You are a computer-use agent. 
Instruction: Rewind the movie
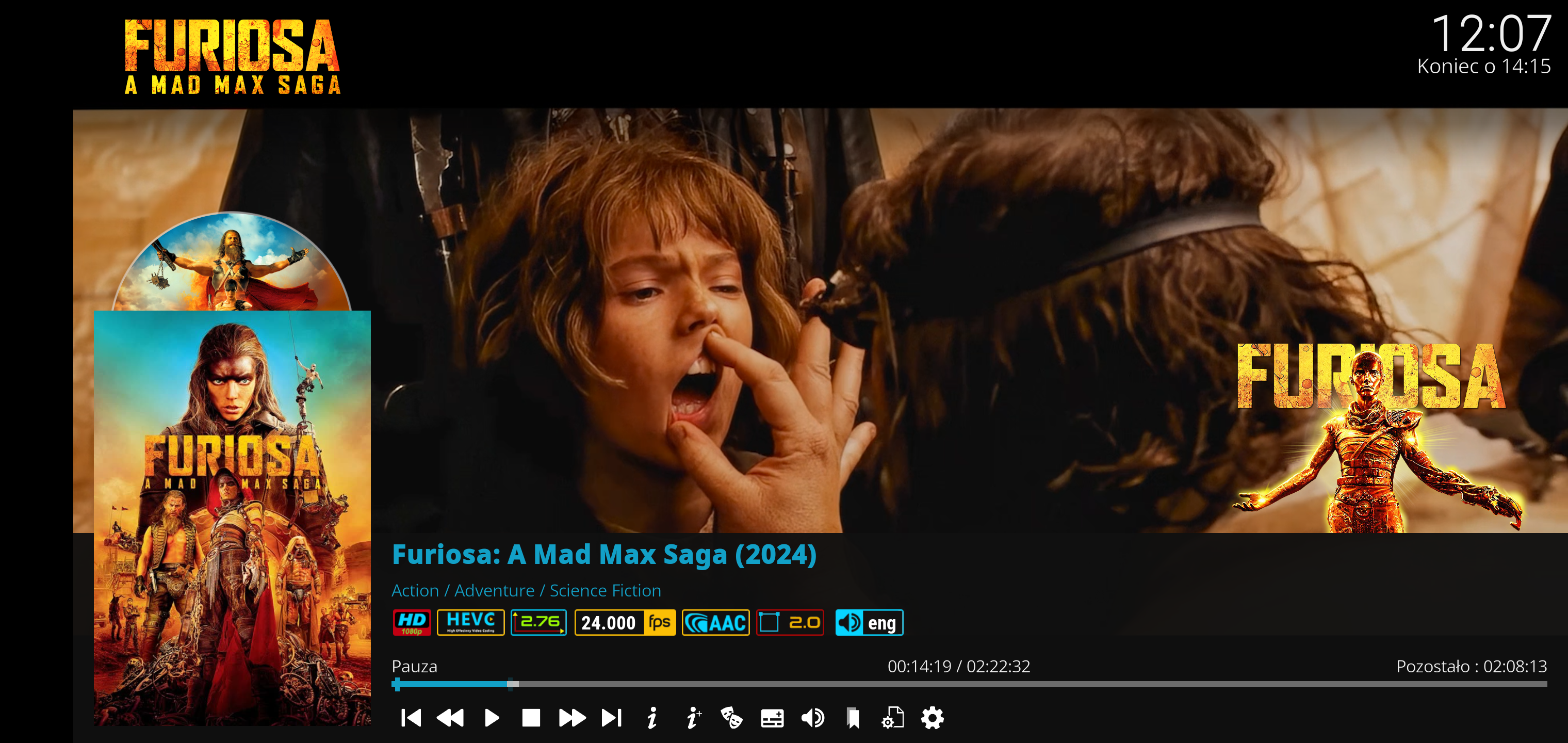(x=450, y=718)
